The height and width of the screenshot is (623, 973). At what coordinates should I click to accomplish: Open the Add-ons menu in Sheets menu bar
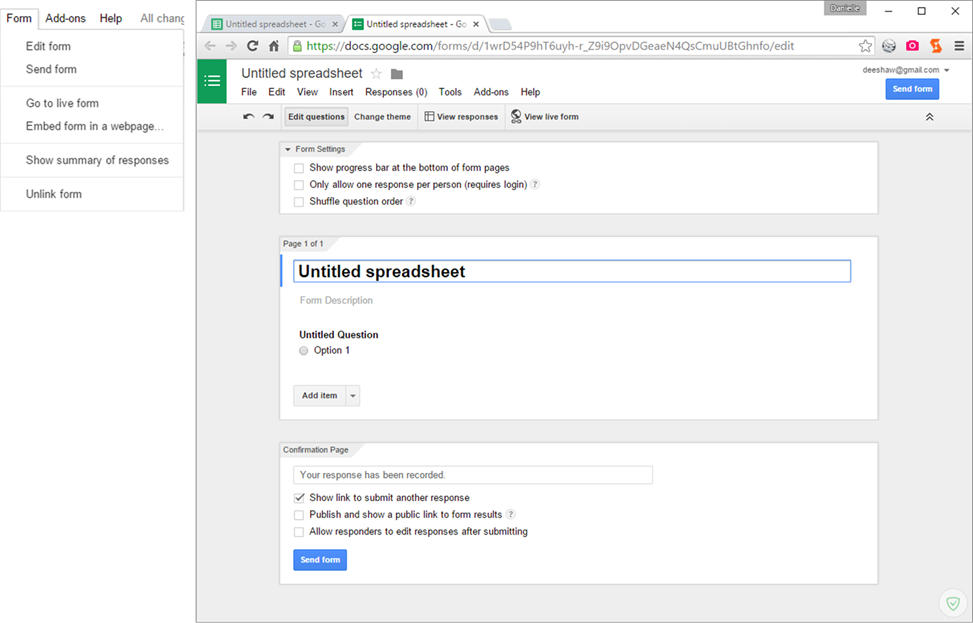(x=65, y=18)
